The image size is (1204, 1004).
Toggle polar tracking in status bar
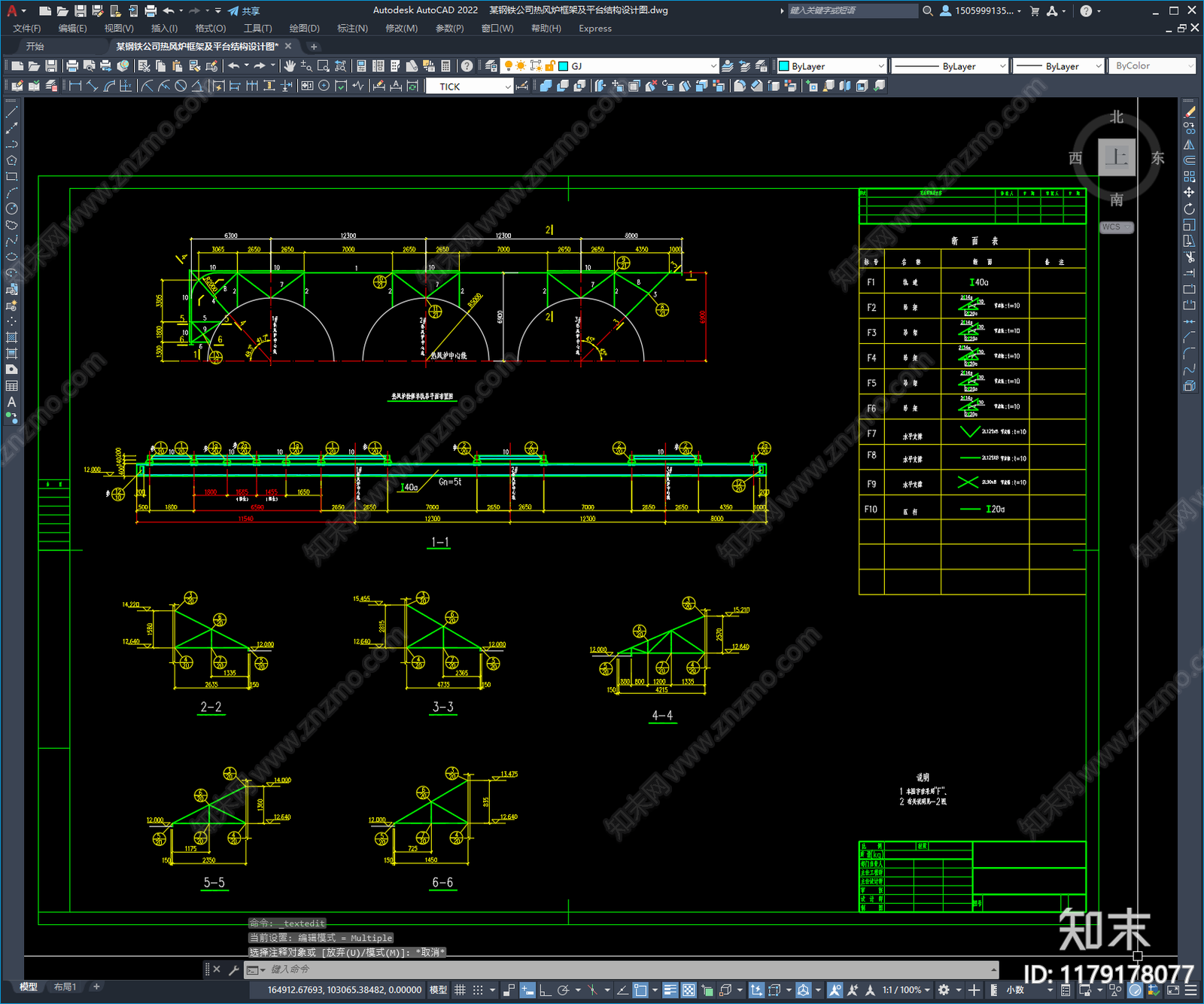[x=563, y=990]
